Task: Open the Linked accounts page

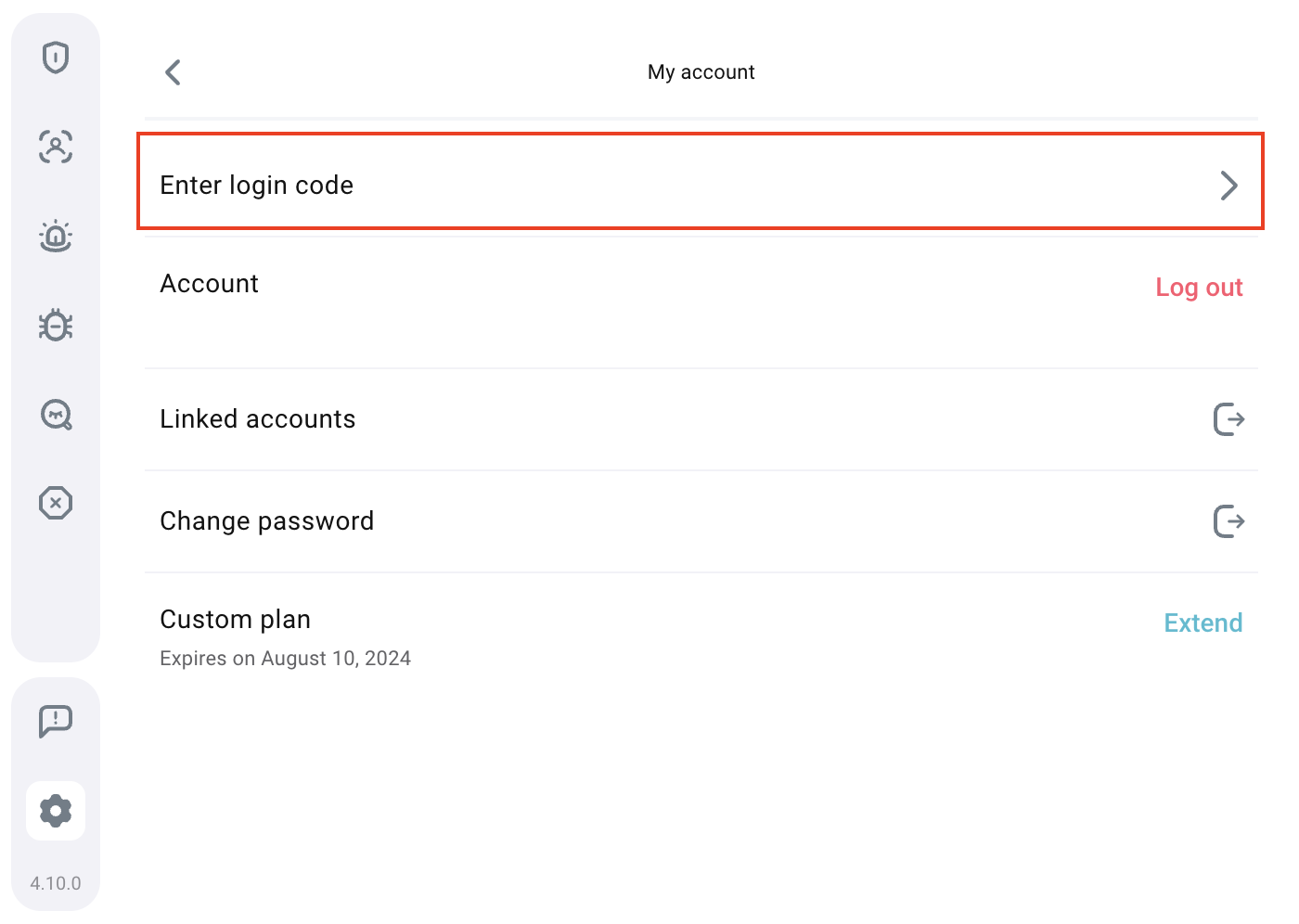Action: pos(258,418)
